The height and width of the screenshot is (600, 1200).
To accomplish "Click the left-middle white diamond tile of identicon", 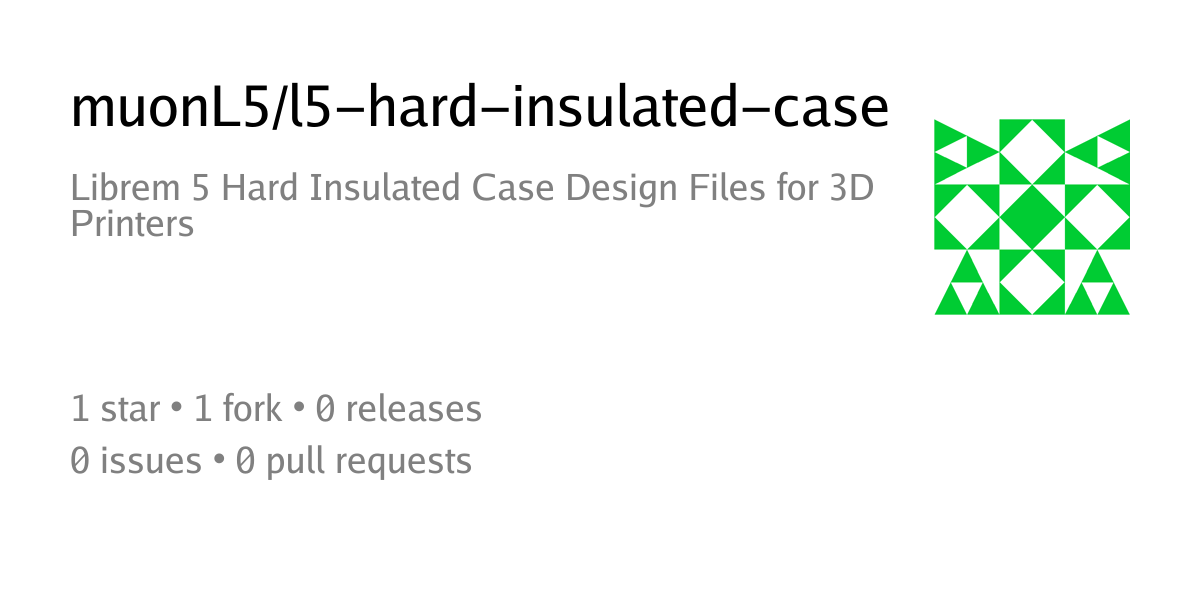I will tap(967, 217).
